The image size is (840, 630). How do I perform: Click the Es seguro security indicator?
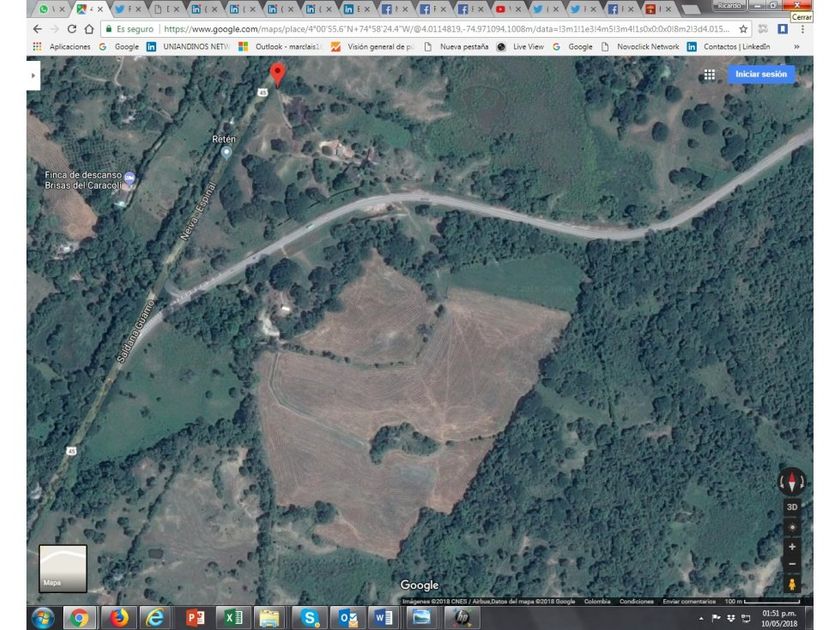click(x=130, y=29)
